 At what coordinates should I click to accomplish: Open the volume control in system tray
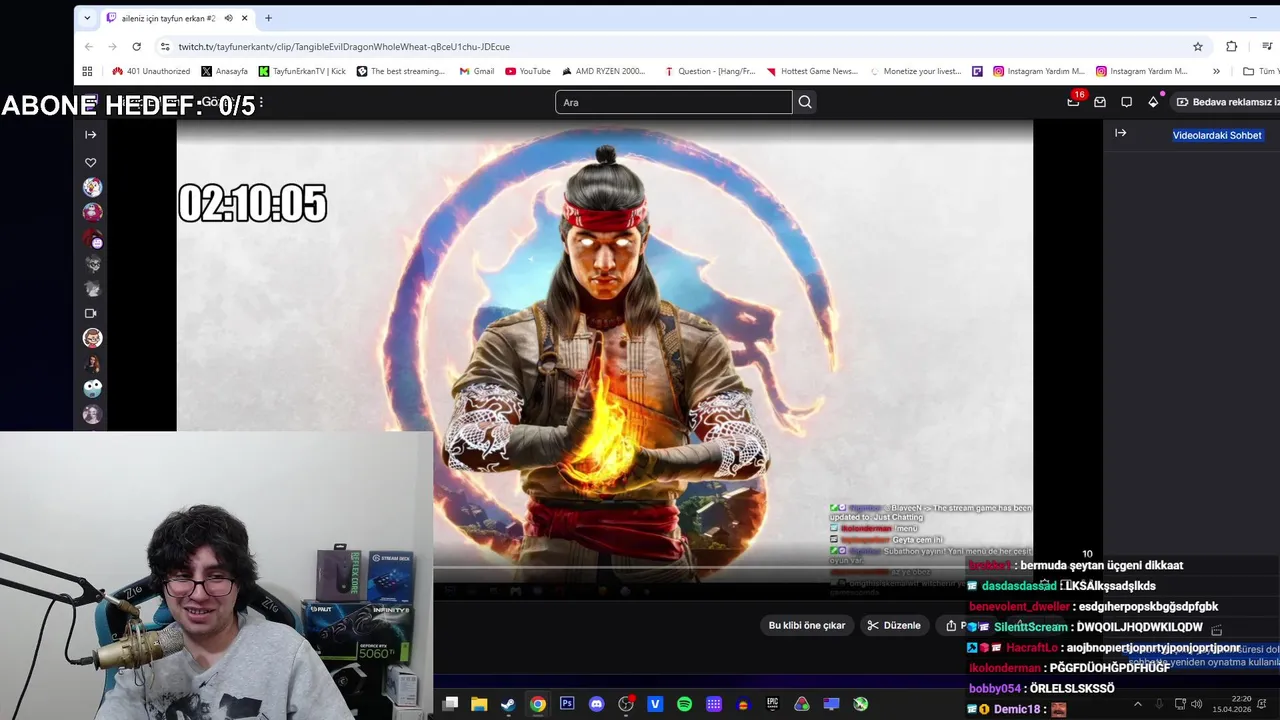point(1197,704)
